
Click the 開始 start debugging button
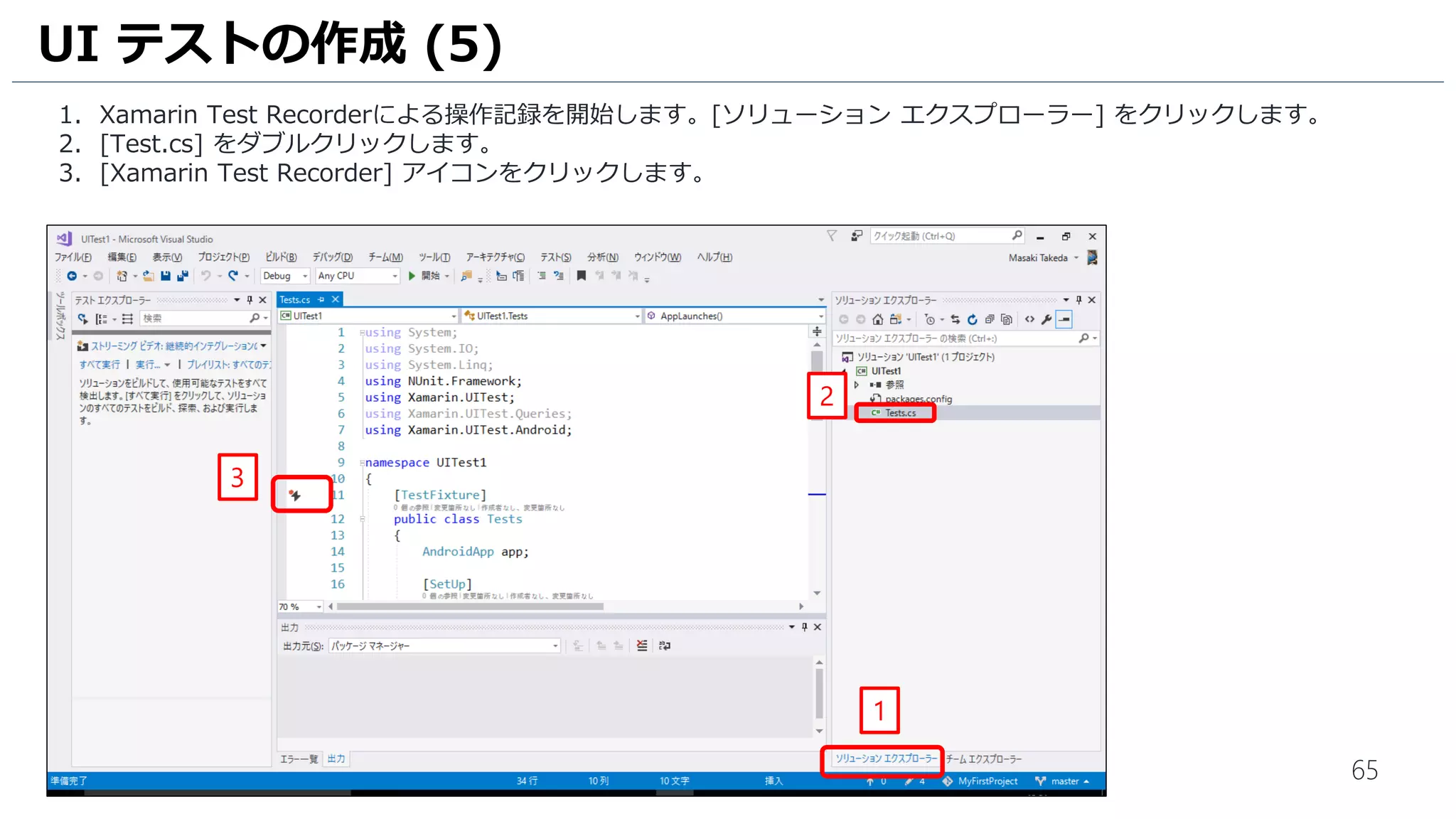(424, 276)
